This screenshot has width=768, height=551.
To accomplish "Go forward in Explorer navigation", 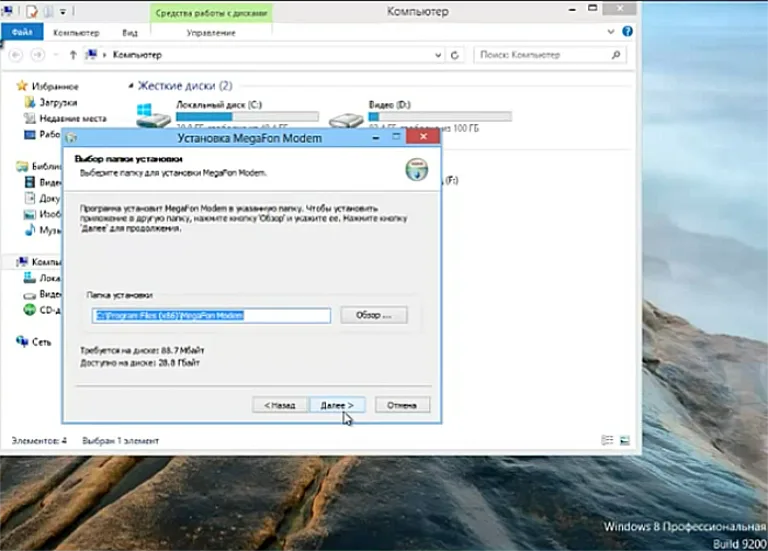I will 38,55.
